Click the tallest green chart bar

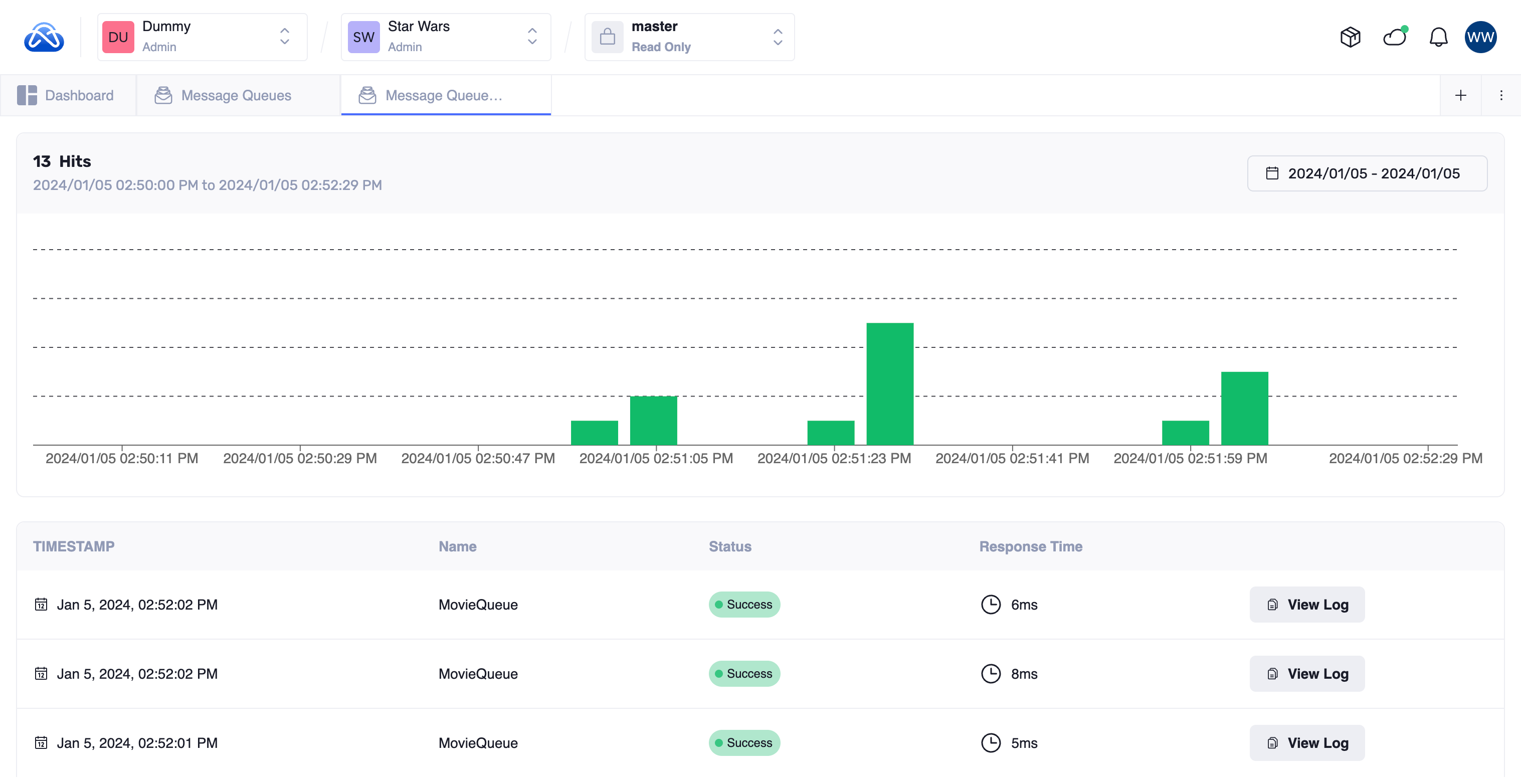[889, 384]
